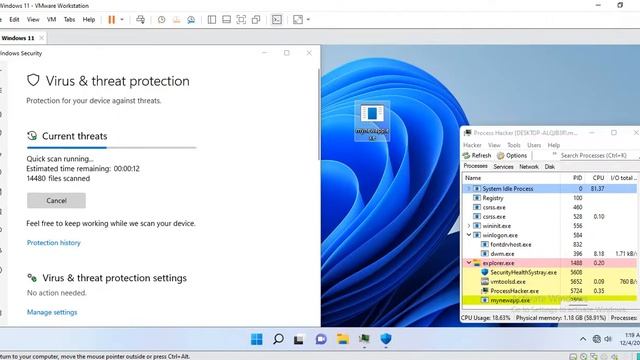Viewport: 640px width, 360px height.
Task: Expand the wininit.exe process tree
Action: [469, 226]
